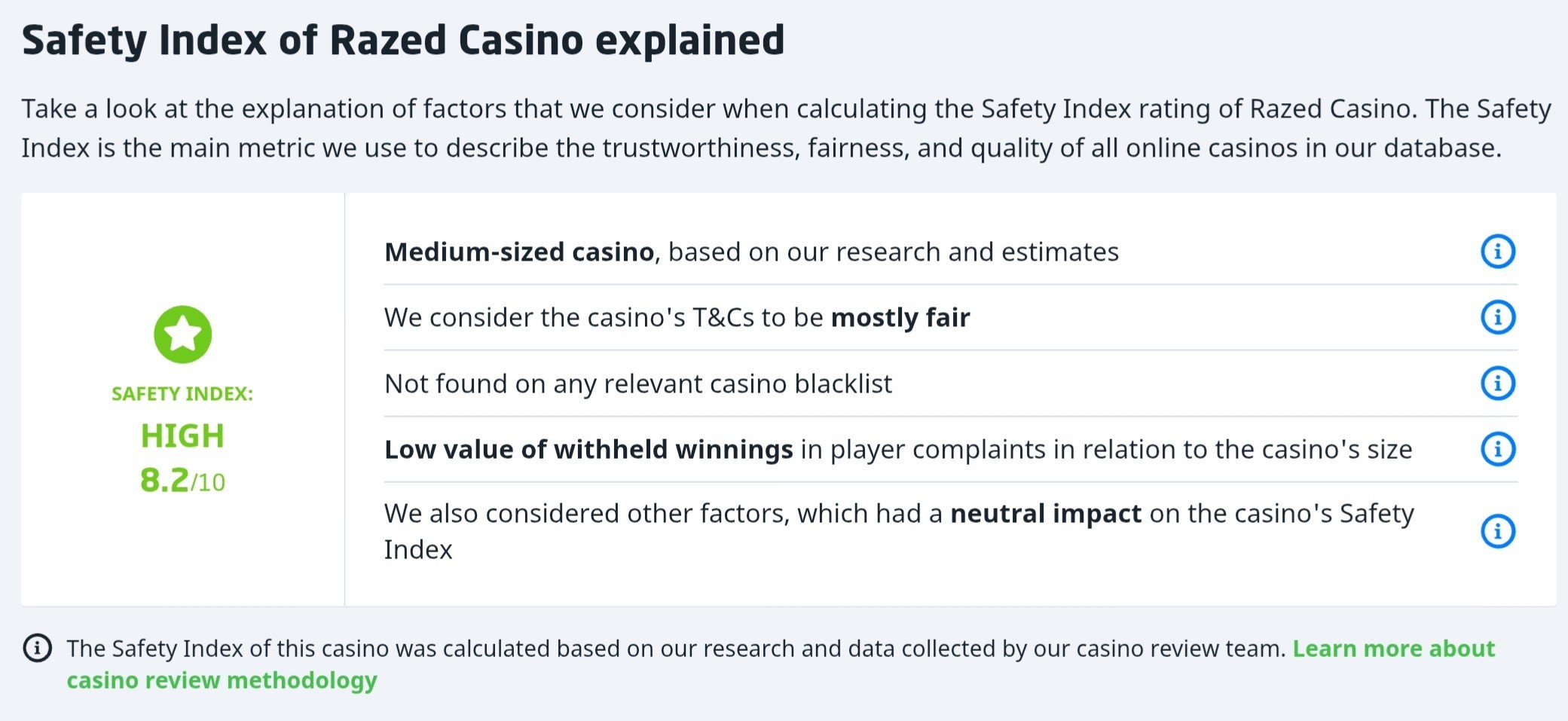Click the 'SAFETY INDEX:' green label
The width and height of the screenshot is (1568, 721).
pyautogui.click(x=182, y=394)
